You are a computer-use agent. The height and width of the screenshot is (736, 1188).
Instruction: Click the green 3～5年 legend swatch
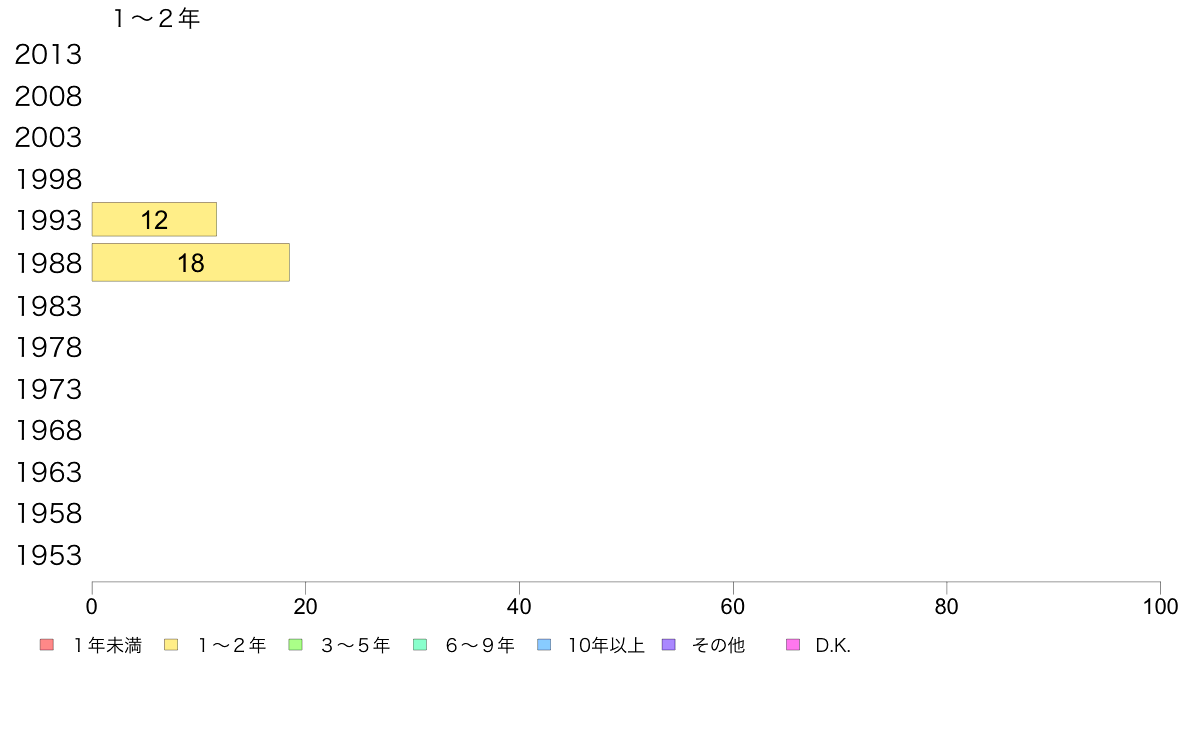pyautogui.click(x=295, y=645)
